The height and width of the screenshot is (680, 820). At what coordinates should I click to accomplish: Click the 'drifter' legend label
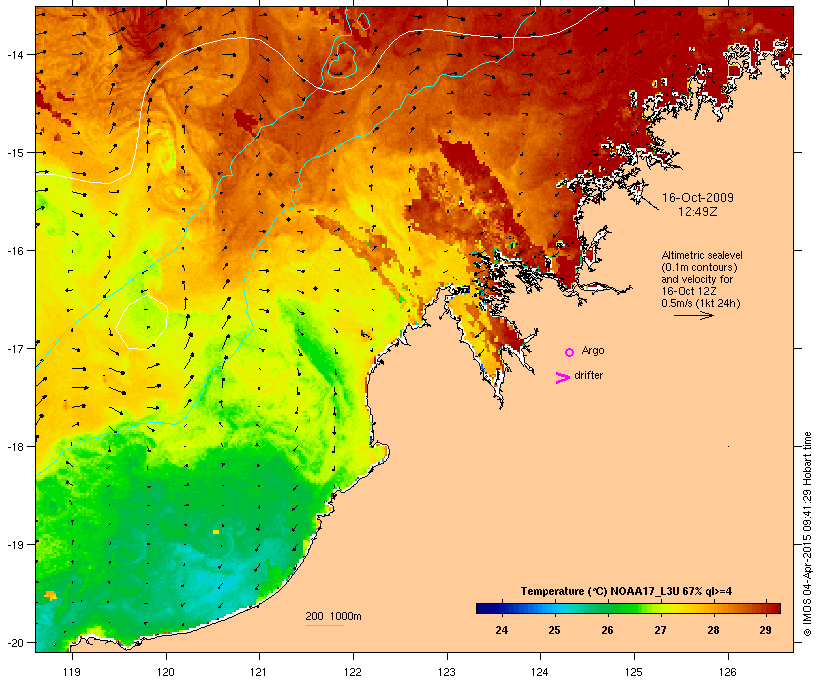point(588,375)
